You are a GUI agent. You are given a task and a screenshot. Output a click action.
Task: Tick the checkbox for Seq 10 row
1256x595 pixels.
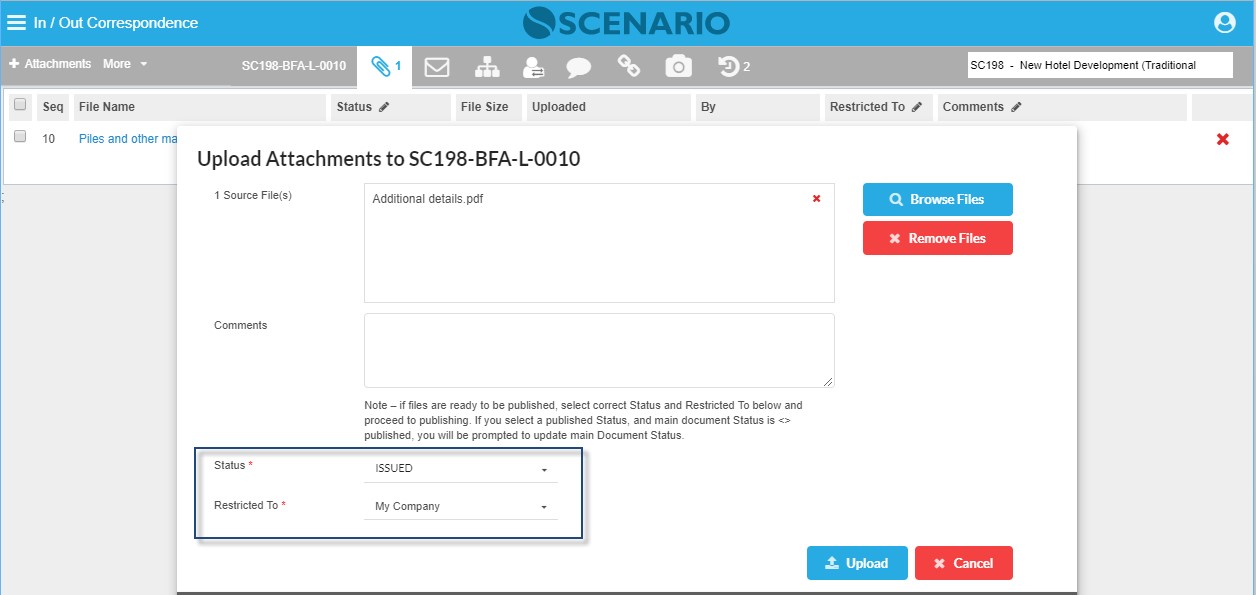point(20,137)
